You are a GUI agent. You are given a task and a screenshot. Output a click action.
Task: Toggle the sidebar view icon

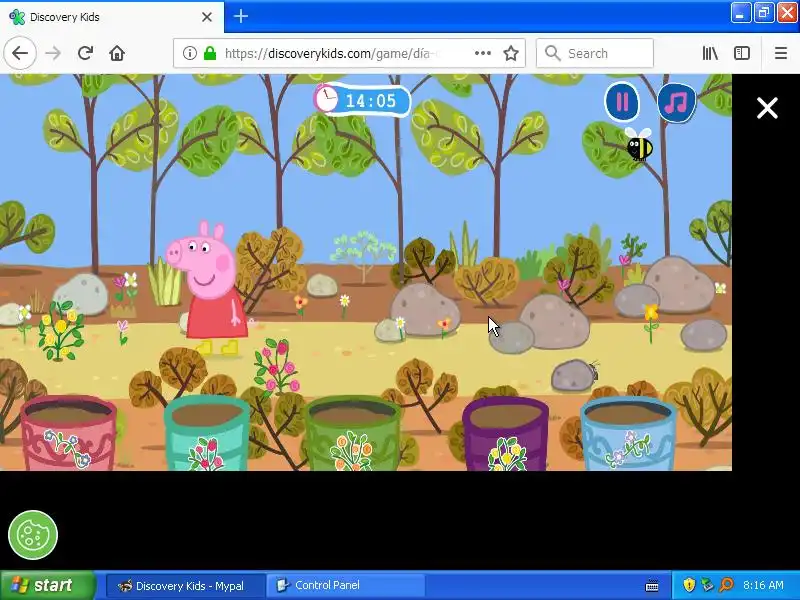(x=741, y=53)
